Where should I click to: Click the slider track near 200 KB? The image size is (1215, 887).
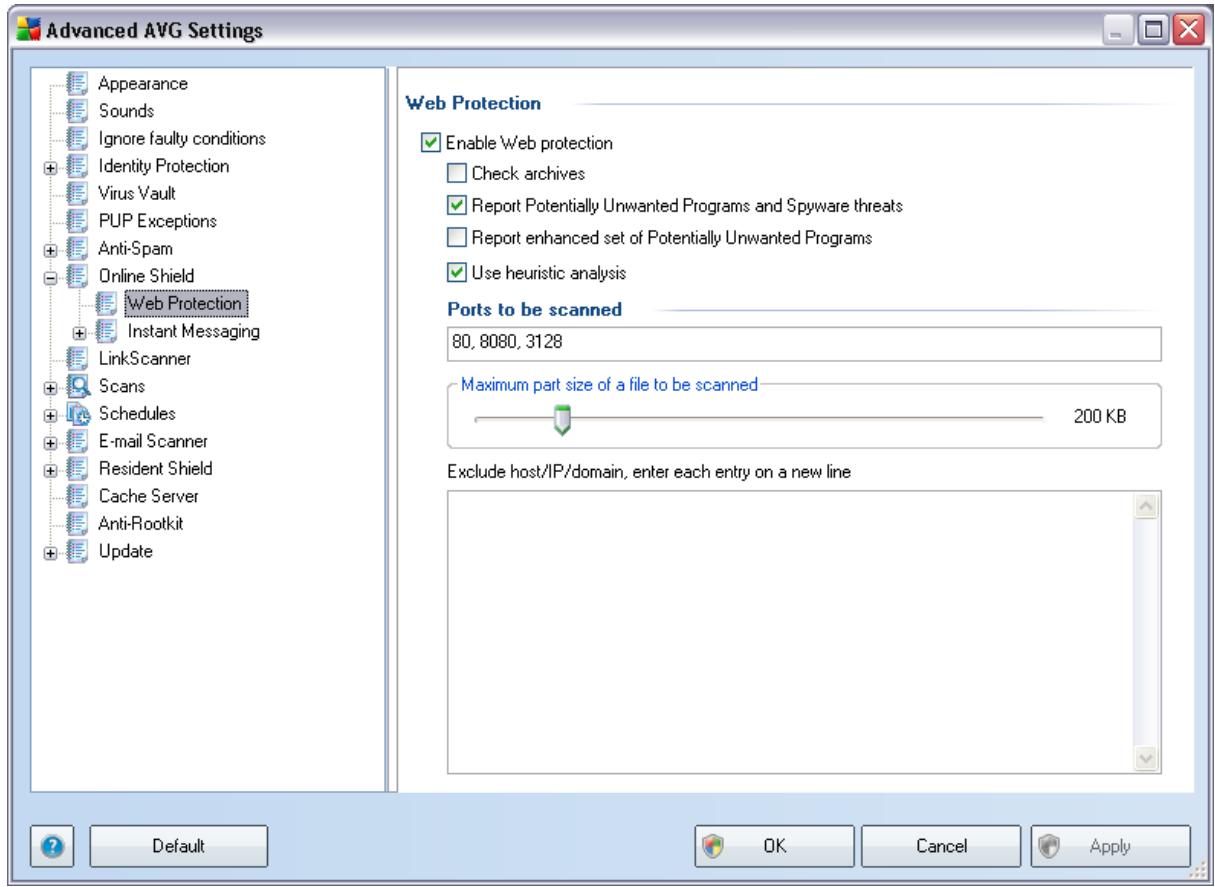click(x=761, y=417)
